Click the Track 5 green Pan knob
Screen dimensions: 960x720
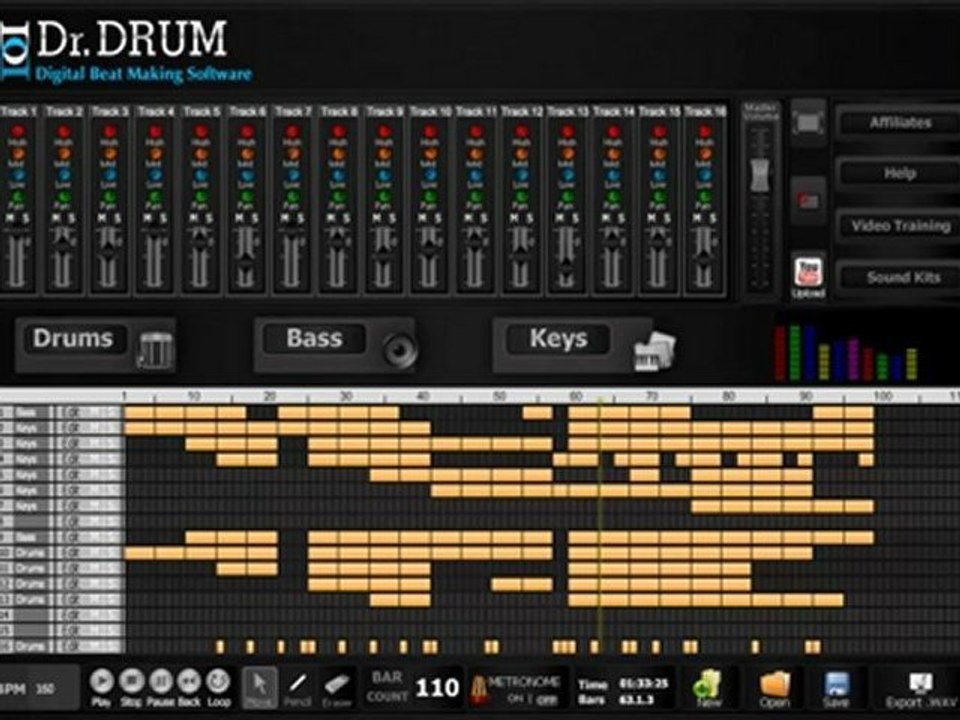click(x=201, y=197)
